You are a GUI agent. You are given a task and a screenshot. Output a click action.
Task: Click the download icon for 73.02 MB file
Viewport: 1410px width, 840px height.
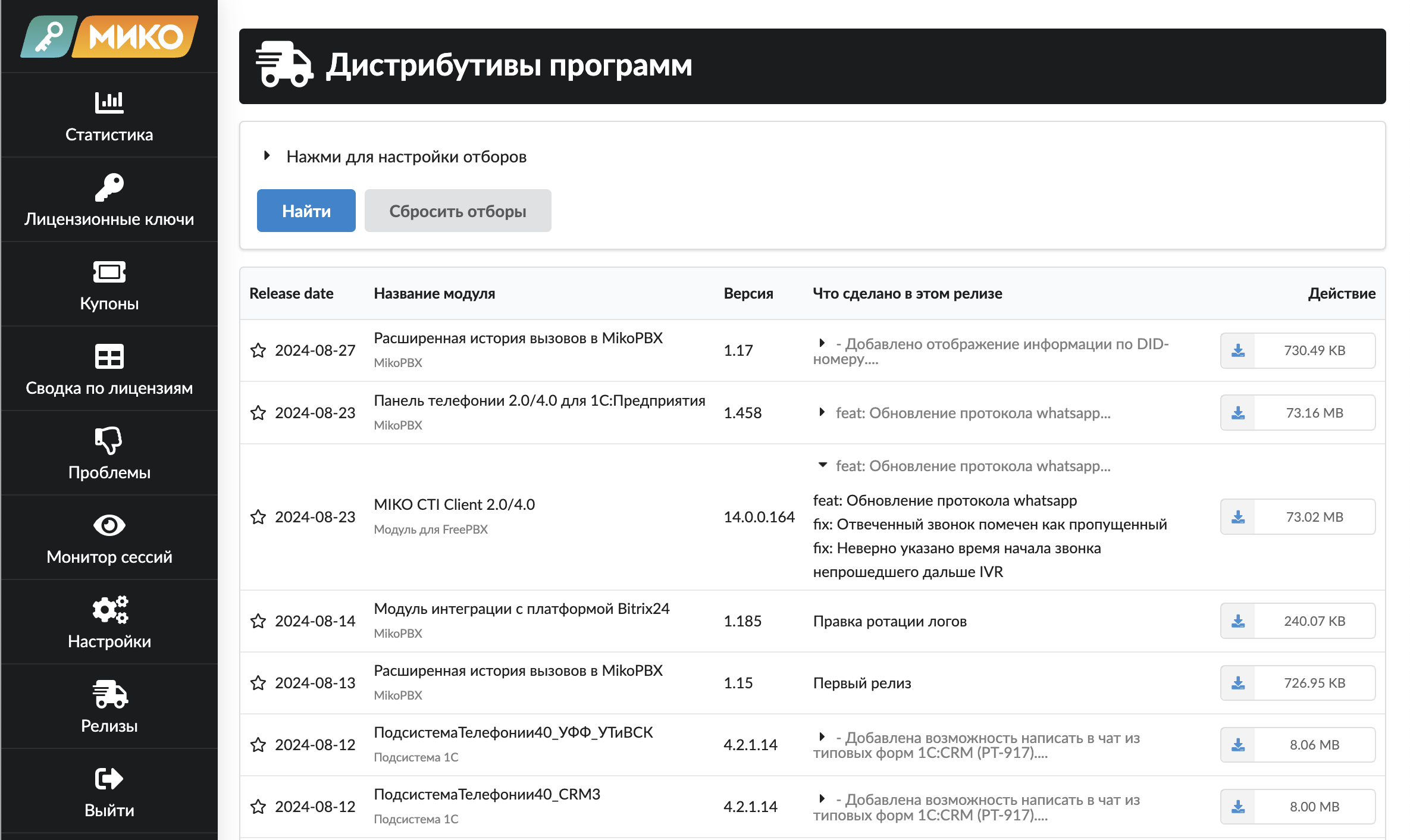(x=1238, y=517)
